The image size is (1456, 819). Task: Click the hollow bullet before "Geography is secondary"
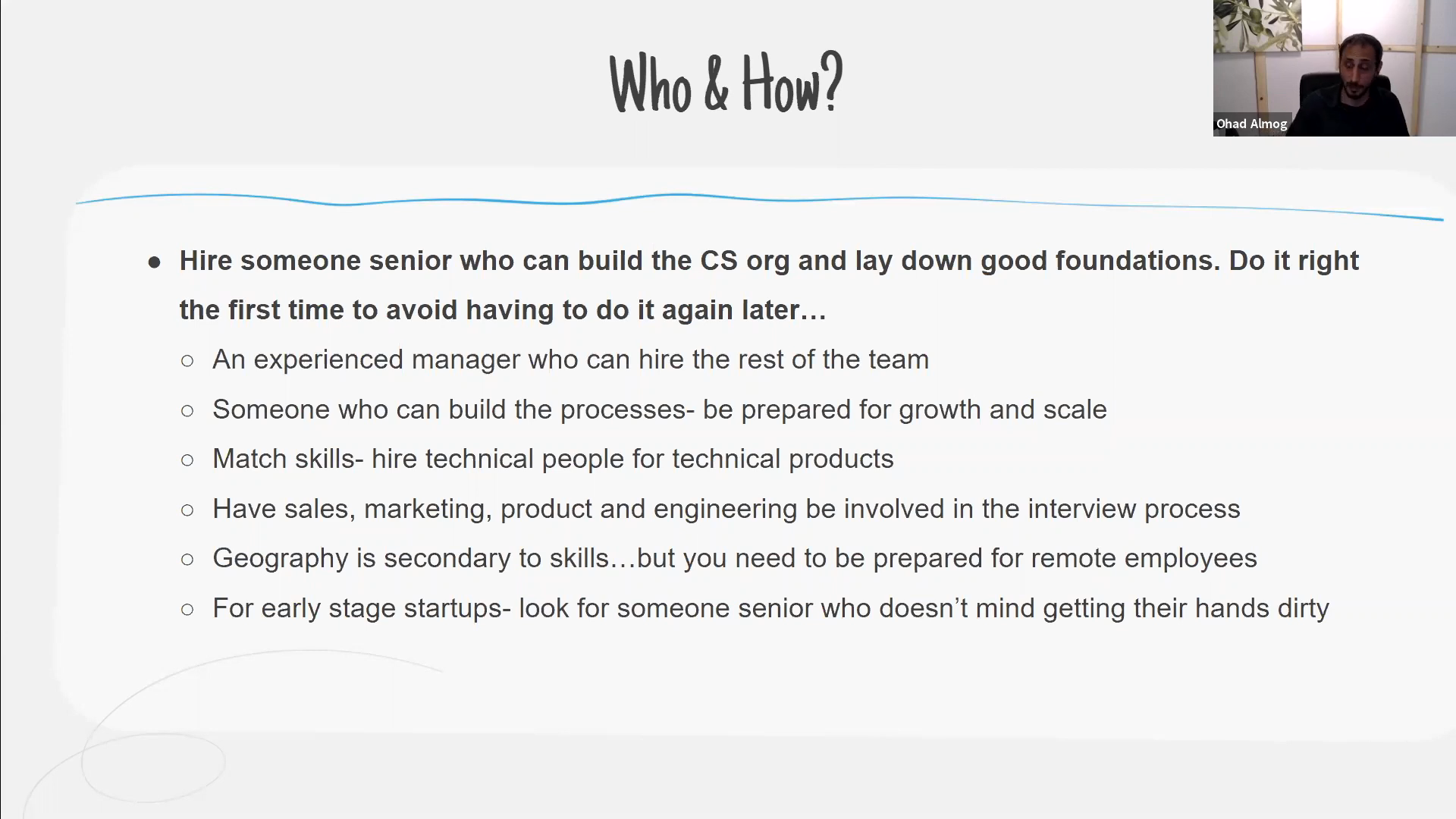pos(187,559)
